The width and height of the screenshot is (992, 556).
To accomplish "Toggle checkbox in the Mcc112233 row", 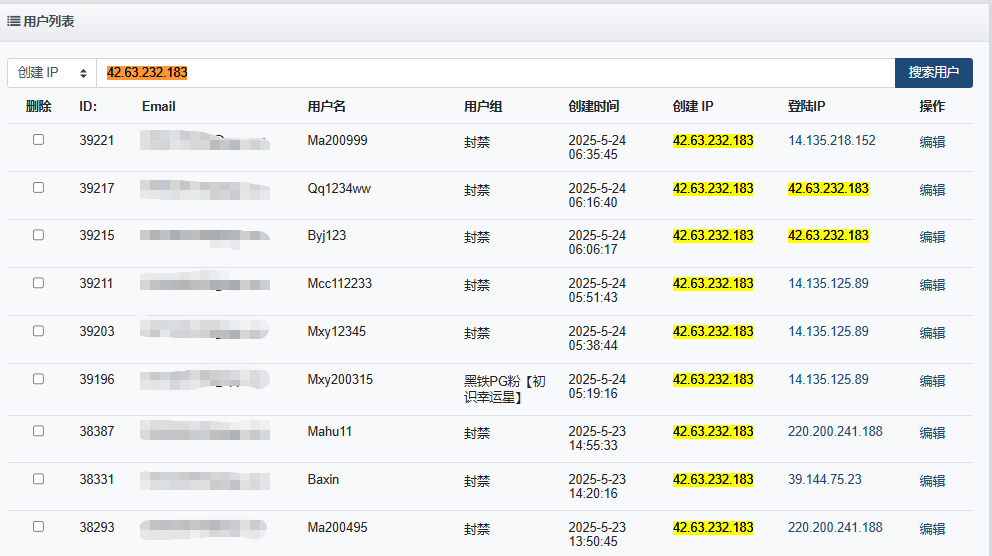I will 38,283.
